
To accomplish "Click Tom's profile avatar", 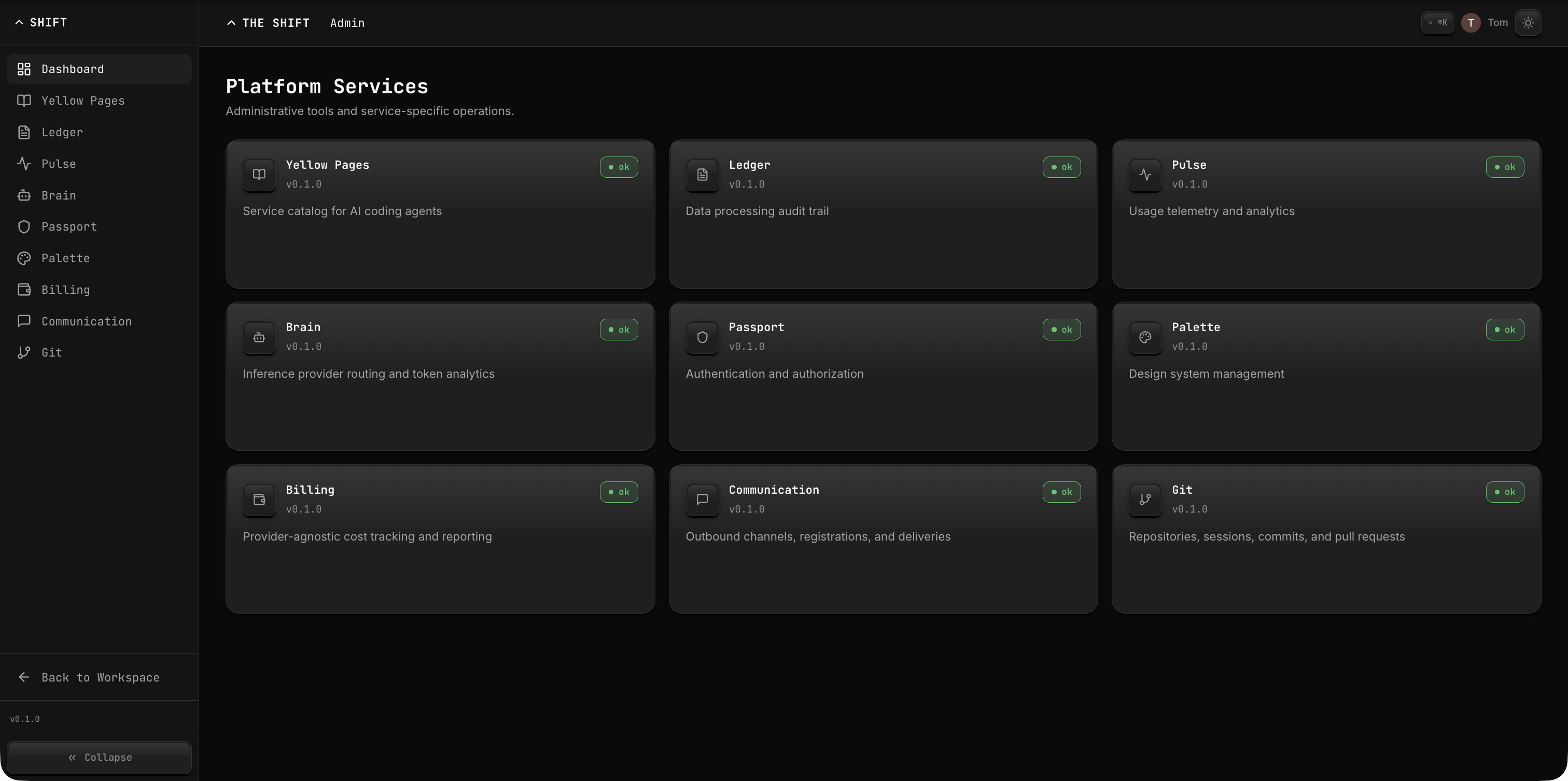I will [1470, 22].
